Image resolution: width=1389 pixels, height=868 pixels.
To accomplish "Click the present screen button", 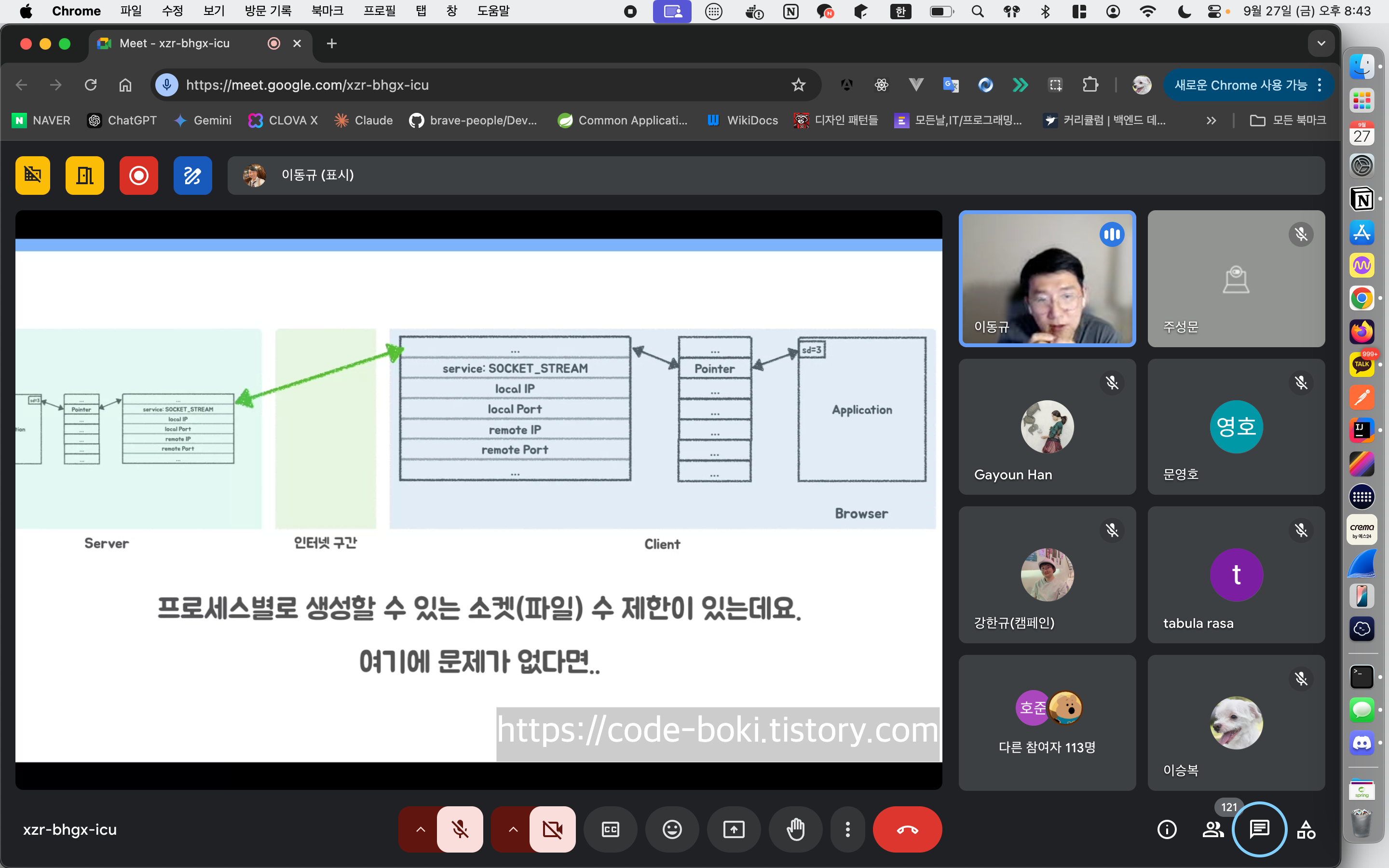I will [x=734, y=829].
